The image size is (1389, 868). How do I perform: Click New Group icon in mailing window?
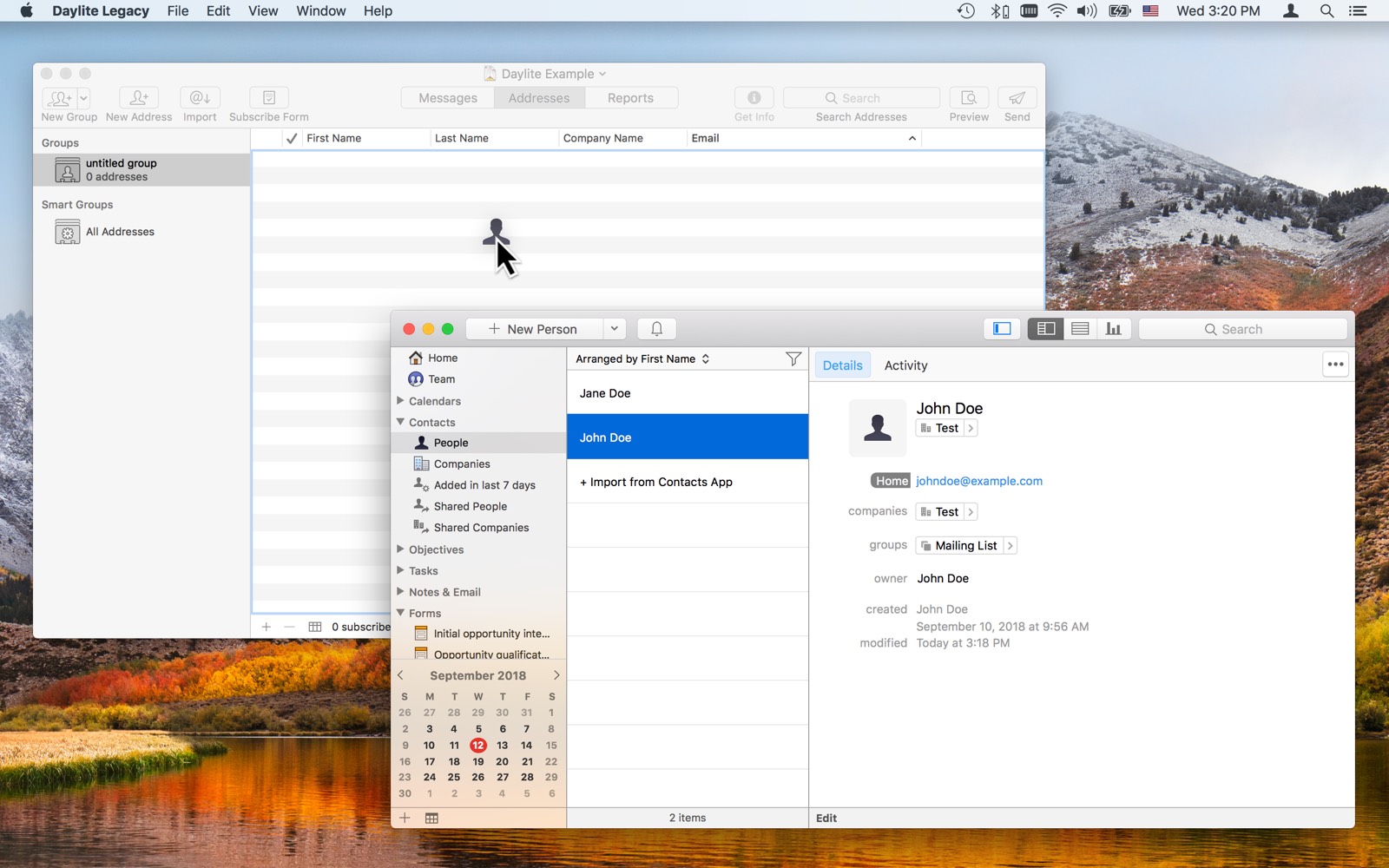tap(59, 98)
